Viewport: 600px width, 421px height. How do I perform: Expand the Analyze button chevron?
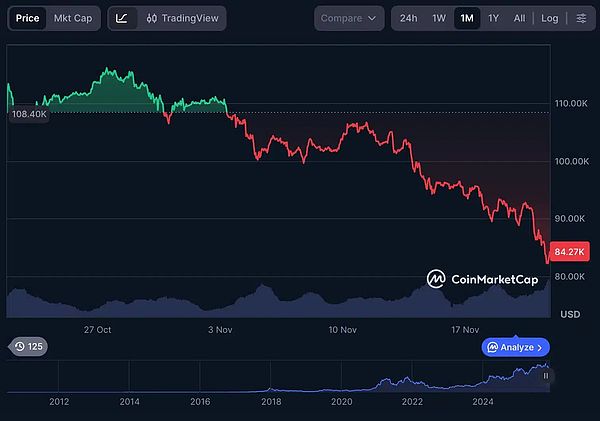pyautogui.click(x=539, y=347)
